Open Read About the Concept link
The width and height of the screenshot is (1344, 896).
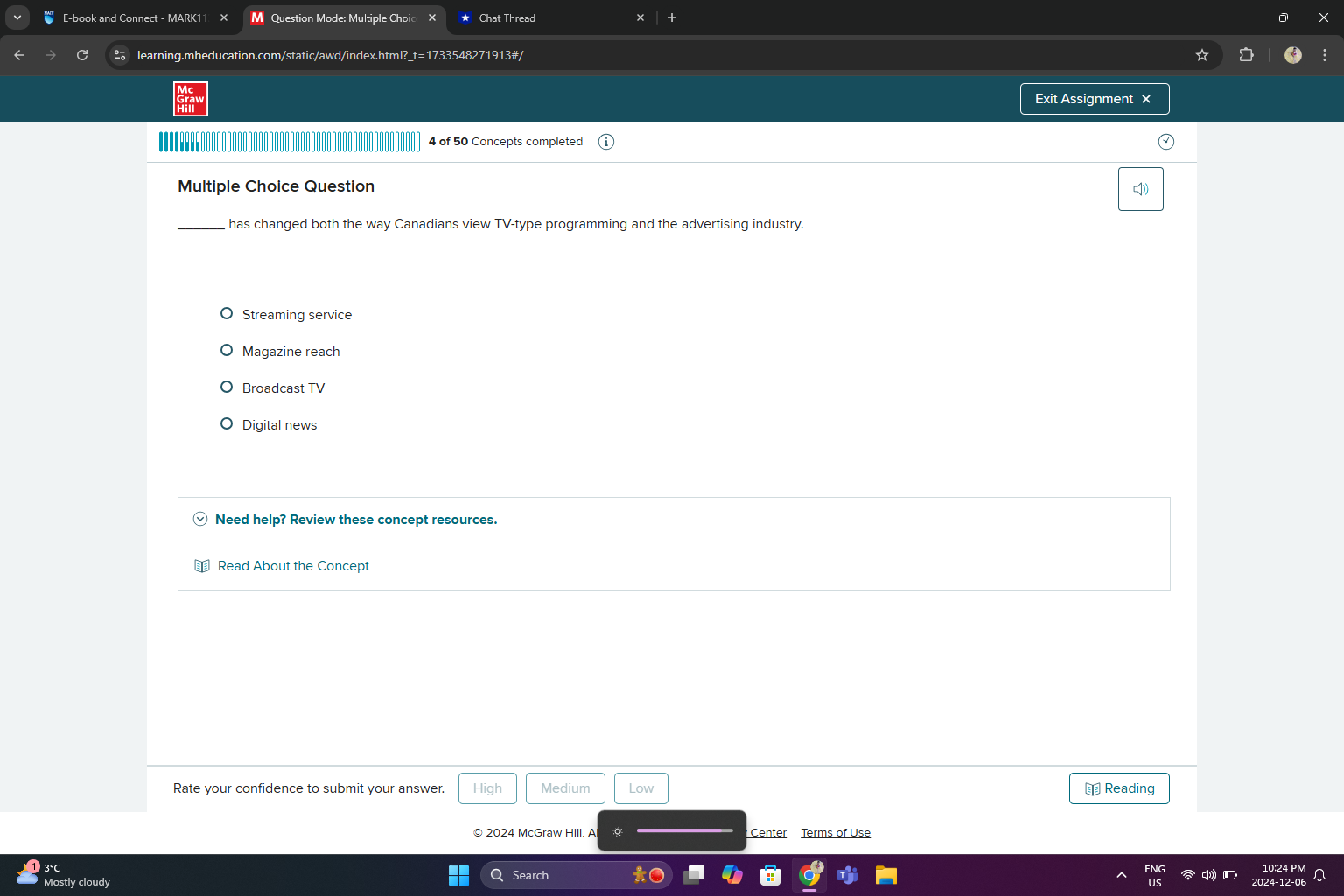tap(293, 566)
